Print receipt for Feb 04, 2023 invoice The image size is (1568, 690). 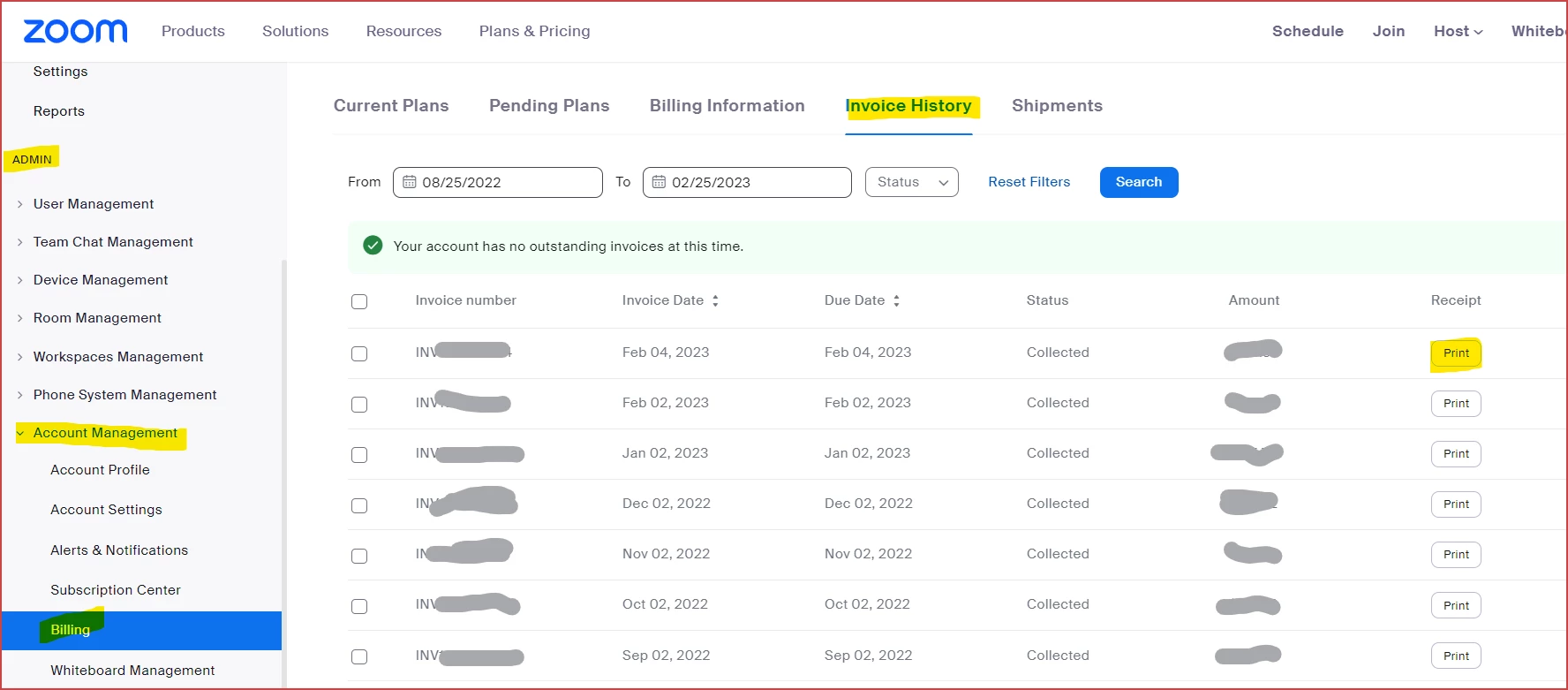click(1456, 353)
